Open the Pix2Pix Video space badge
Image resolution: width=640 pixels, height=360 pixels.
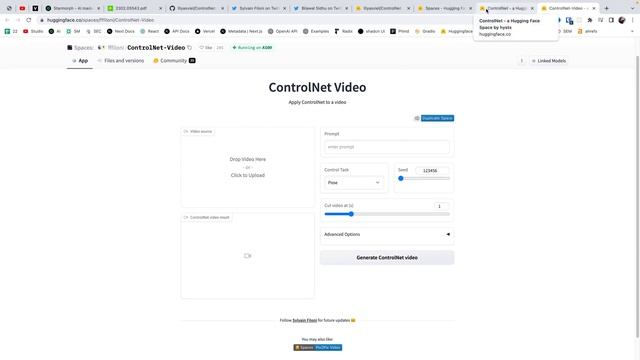(318, 348)
